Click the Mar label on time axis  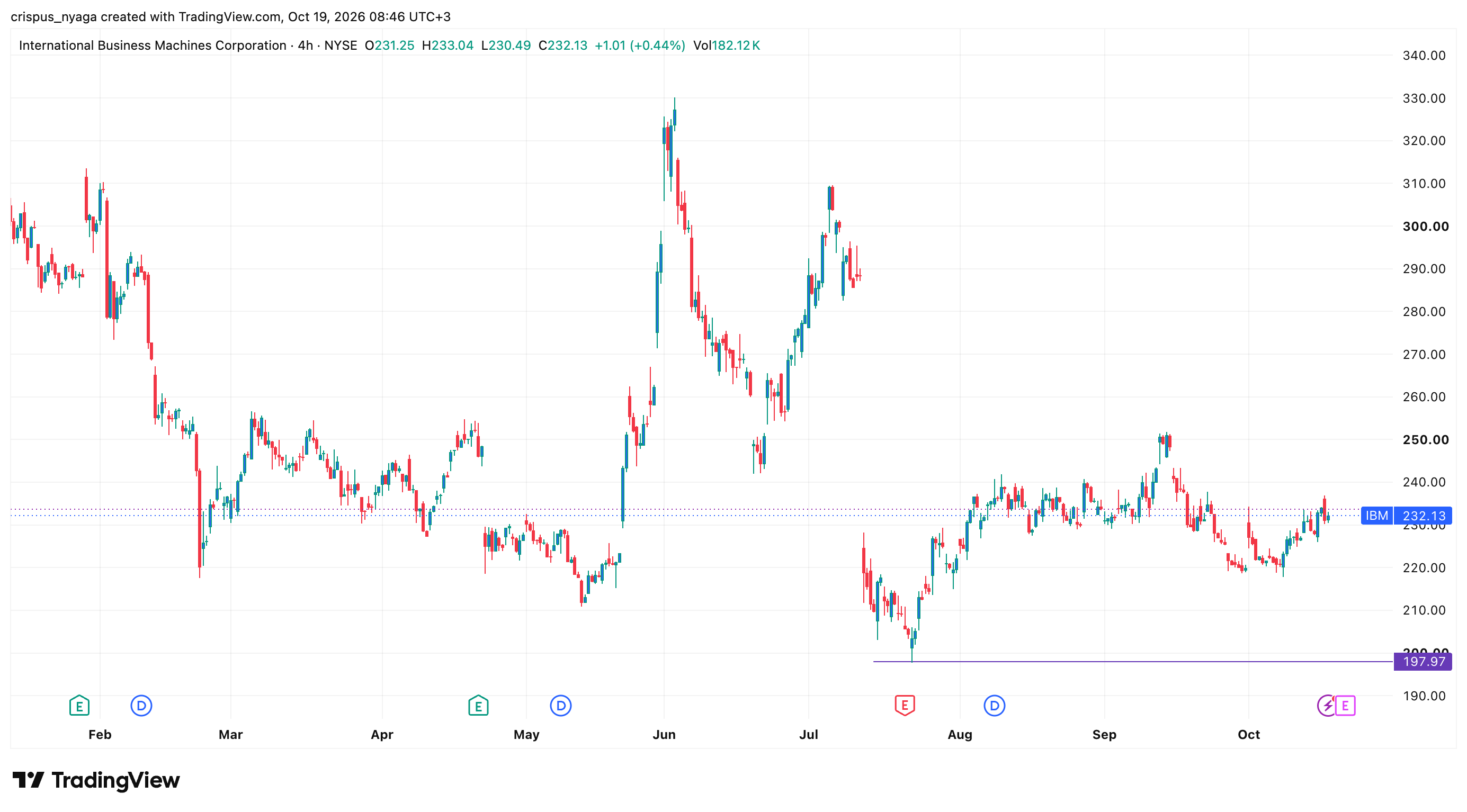pos(231,735)
